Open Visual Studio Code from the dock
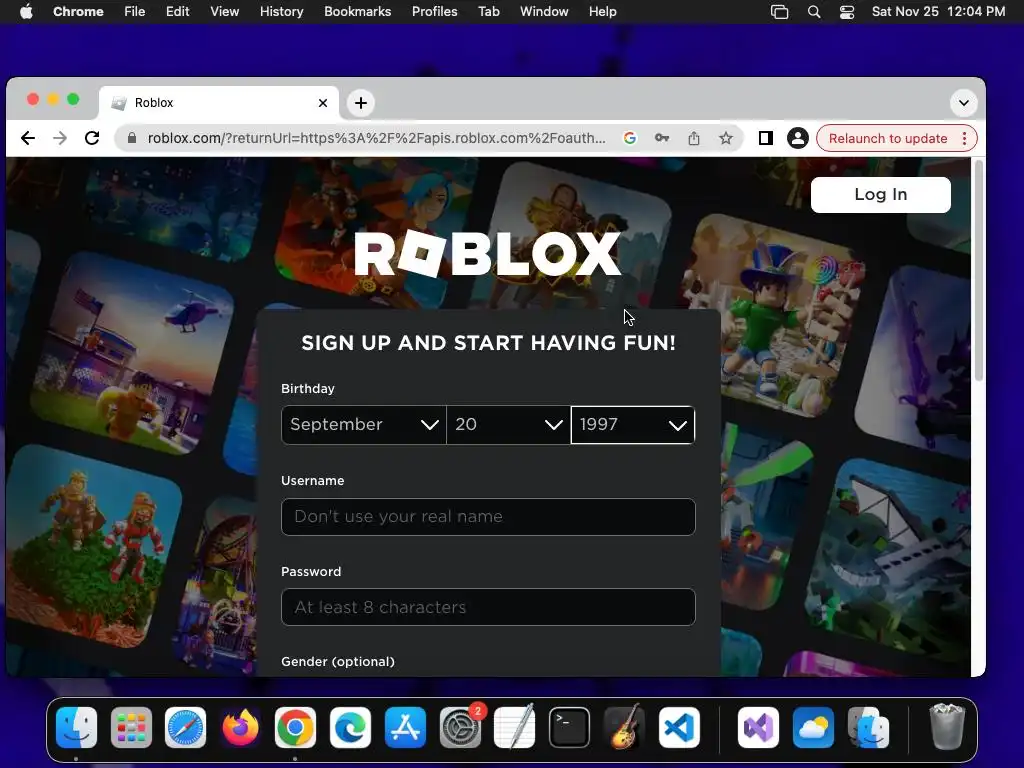 pos(679,728)
